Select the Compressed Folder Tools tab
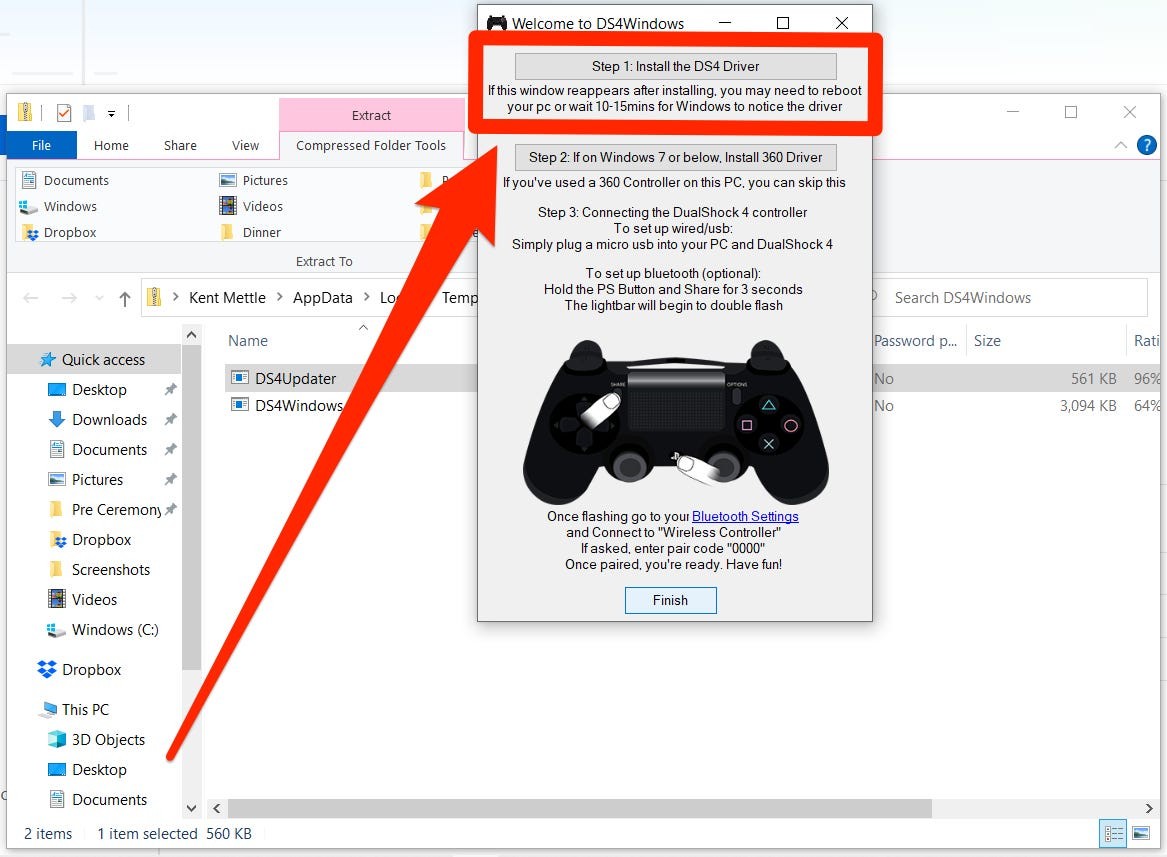 pos(371,145)
